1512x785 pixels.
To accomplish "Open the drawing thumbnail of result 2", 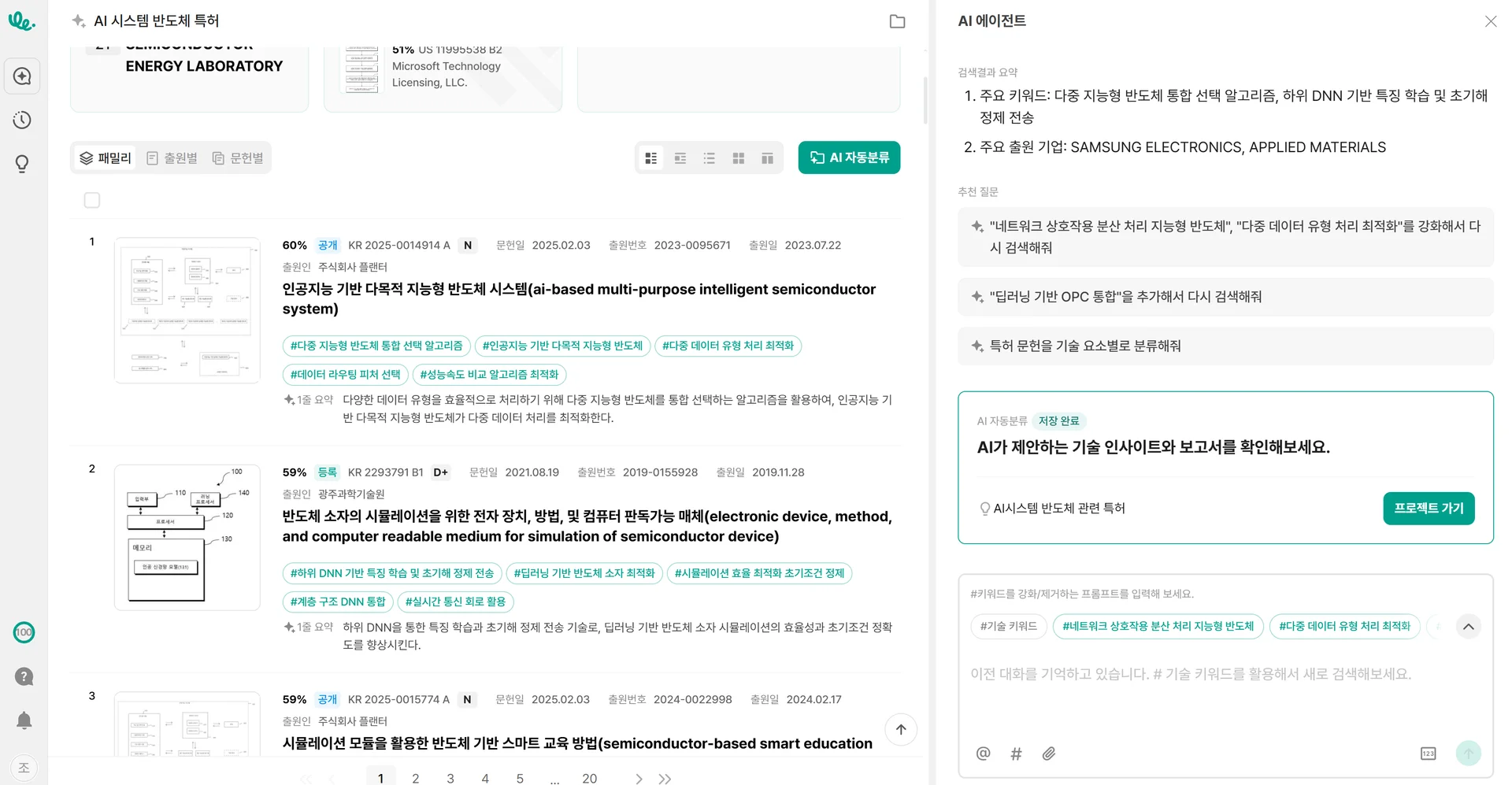I will [x=187, y=538].
